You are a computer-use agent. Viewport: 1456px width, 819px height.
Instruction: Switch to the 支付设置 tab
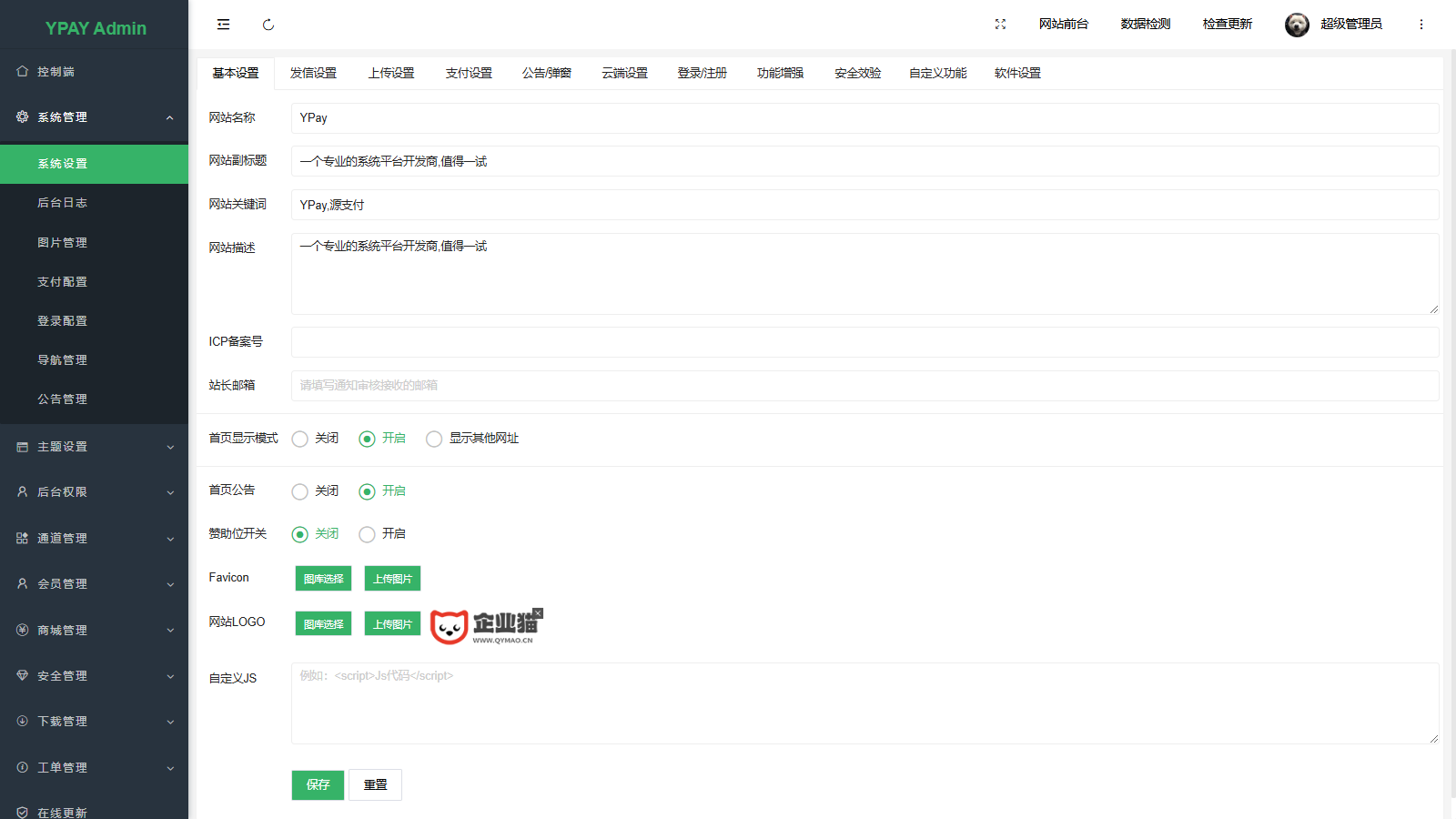pos(469,73)
